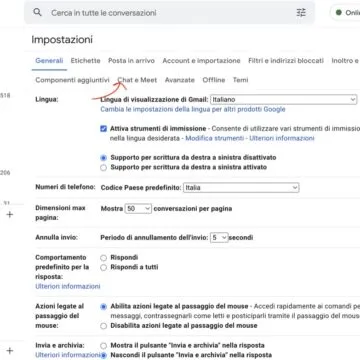Click the 'Annulla invio:' label

56,238
